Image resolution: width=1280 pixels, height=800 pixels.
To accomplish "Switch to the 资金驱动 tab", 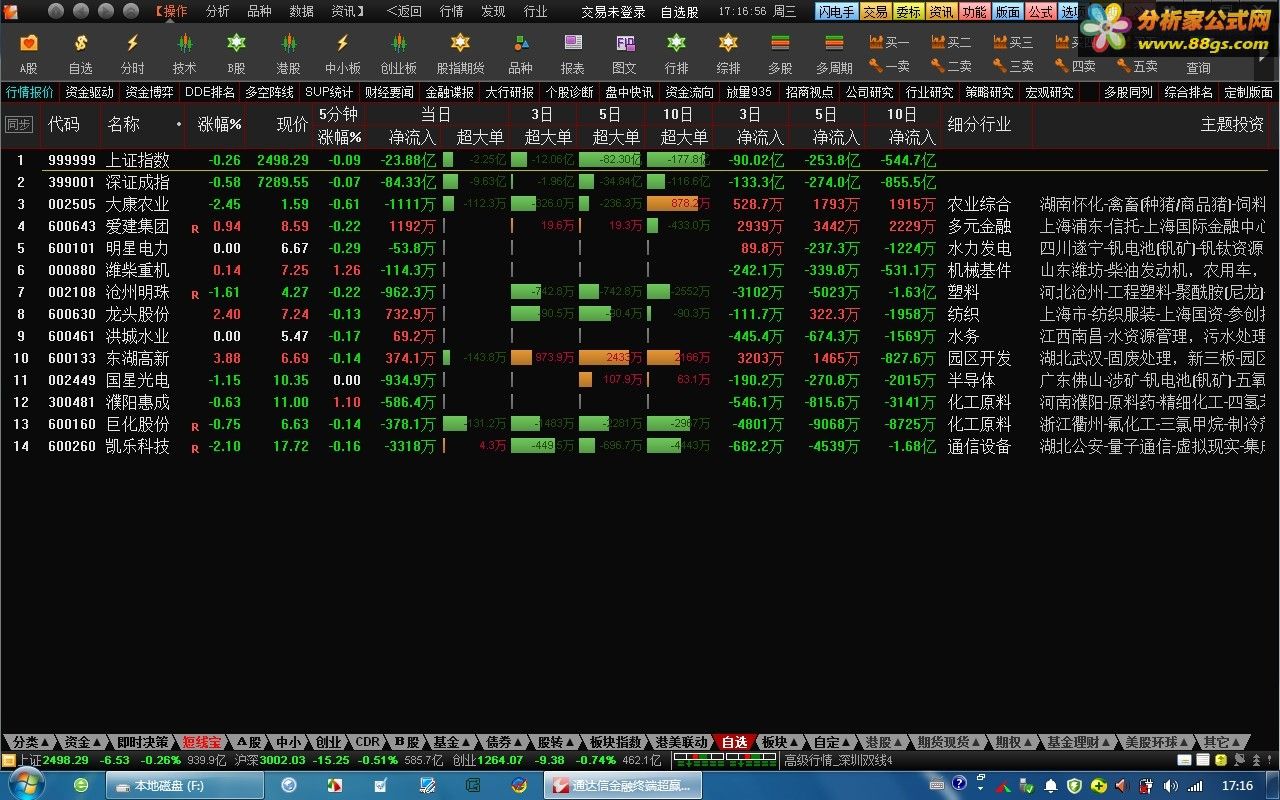I will click(x=90, y=92).
